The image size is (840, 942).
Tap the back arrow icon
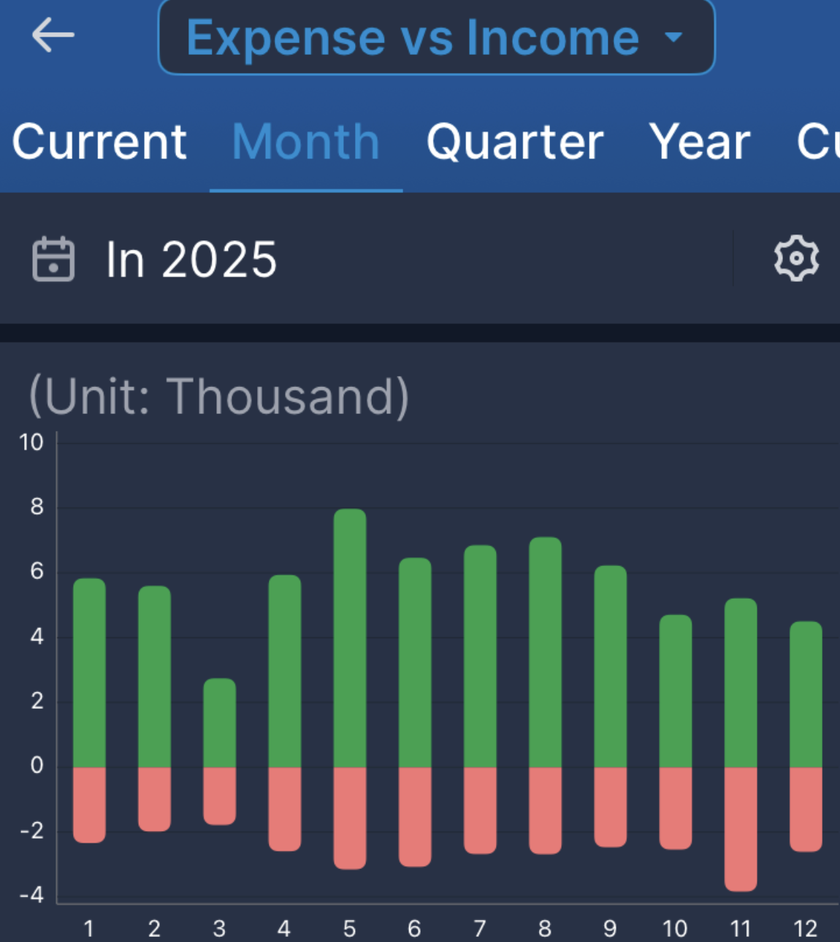click(53, 35)
